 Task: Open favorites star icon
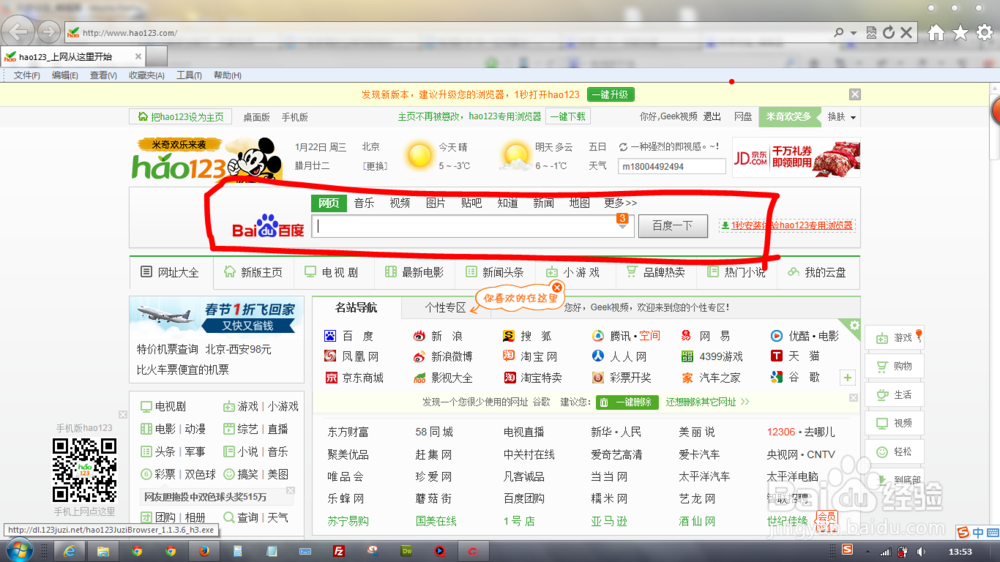[x=960, y=33]
